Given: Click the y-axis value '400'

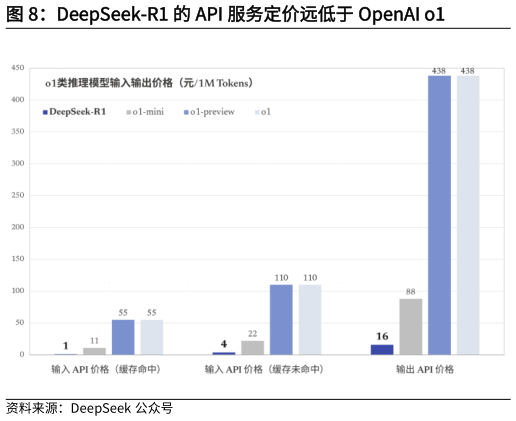Looking at the screenshot, I should pyautogui.click(x=18, y=99).
